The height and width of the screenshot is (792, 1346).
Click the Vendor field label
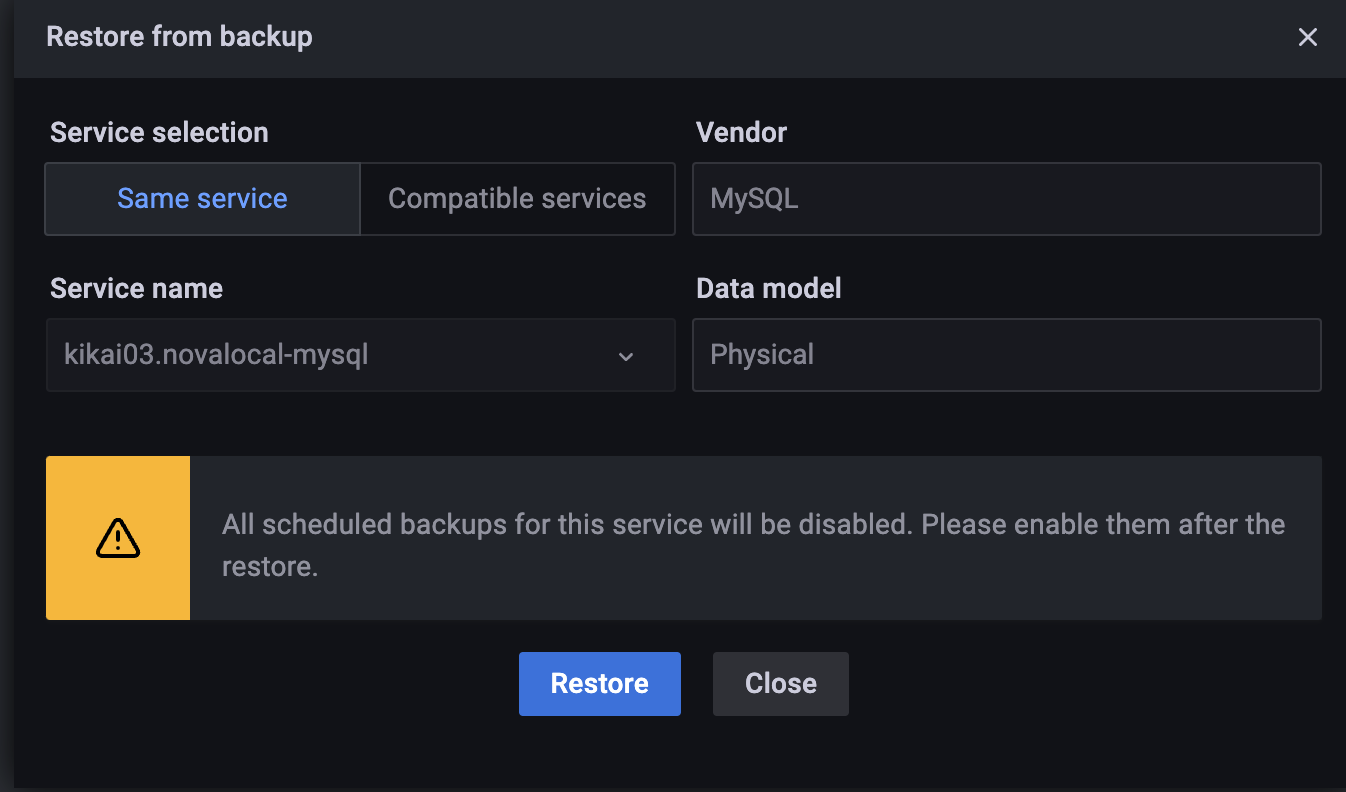741,132
